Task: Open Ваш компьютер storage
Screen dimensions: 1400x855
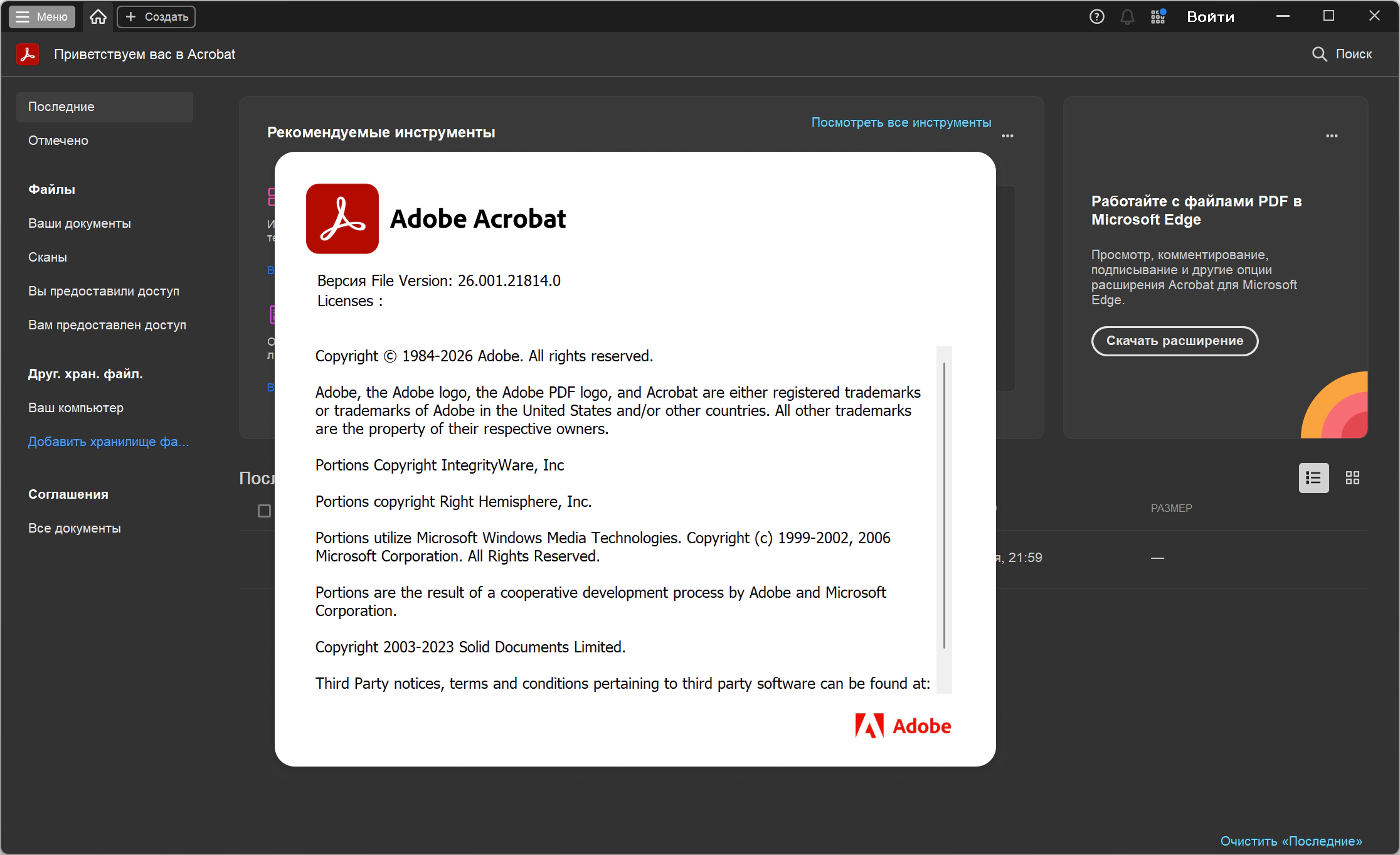Action: click(76, 408)
